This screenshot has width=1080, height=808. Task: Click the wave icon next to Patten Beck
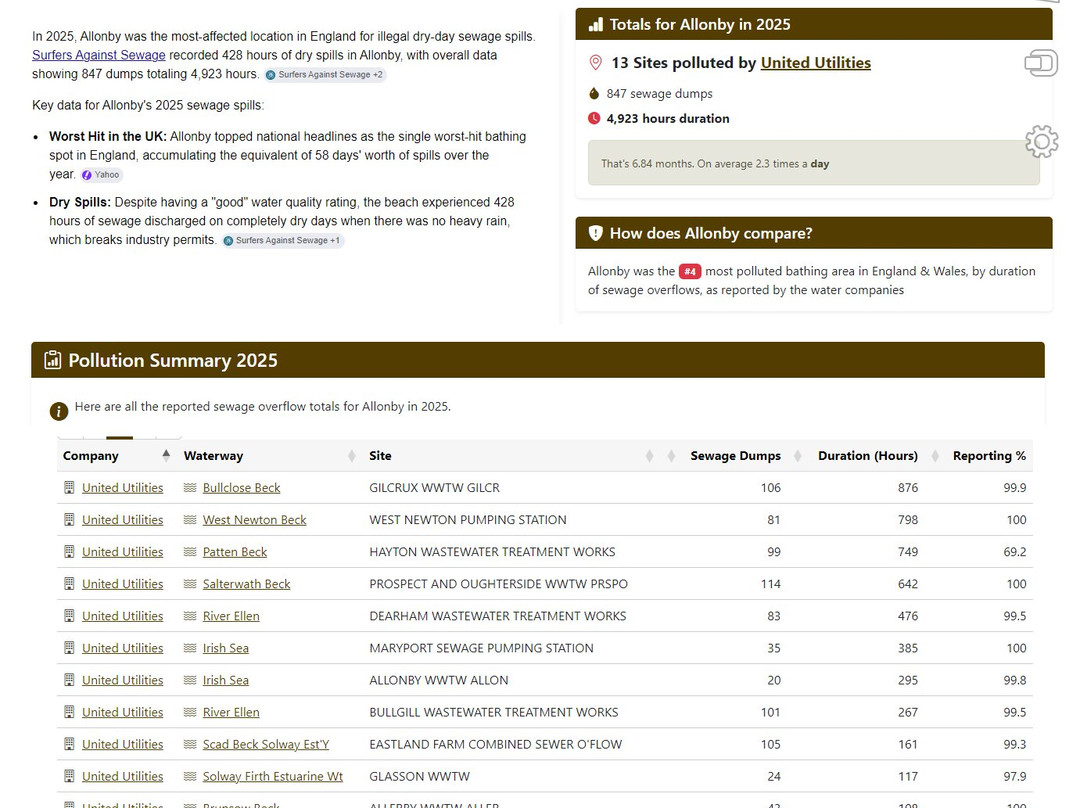190,552
